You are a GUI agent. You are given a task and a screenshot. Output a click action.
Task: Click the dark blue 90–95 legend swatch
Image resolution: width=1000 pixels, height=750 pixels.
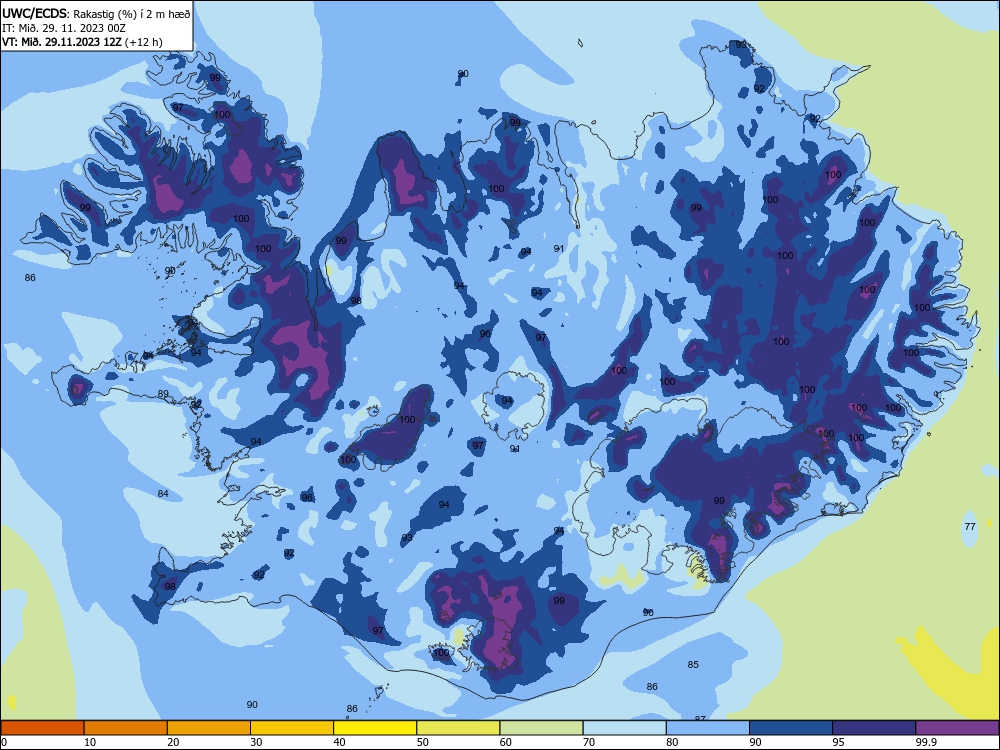791,728
